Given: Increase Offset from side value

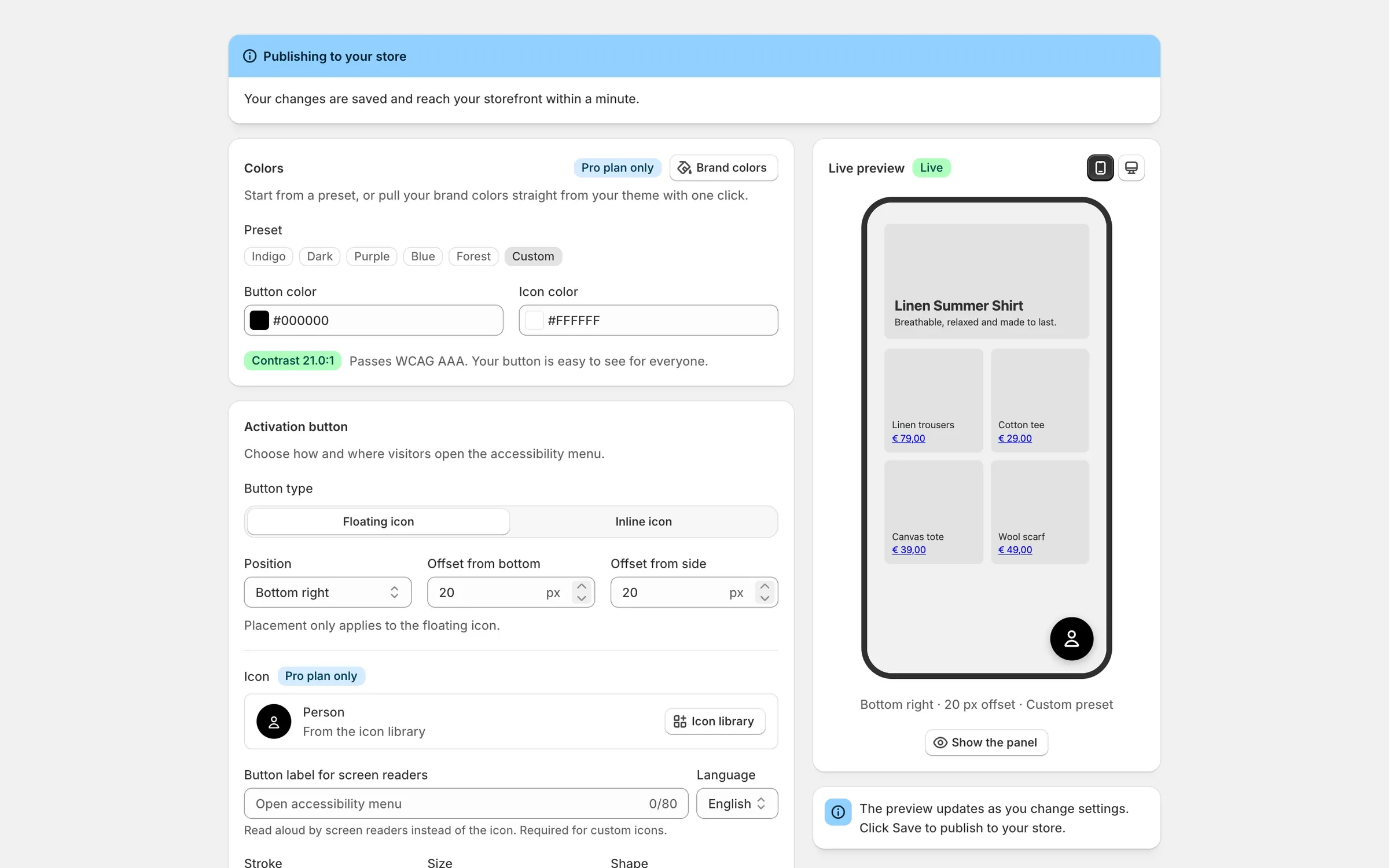Looking at the screenshot, I should (765, 586).
